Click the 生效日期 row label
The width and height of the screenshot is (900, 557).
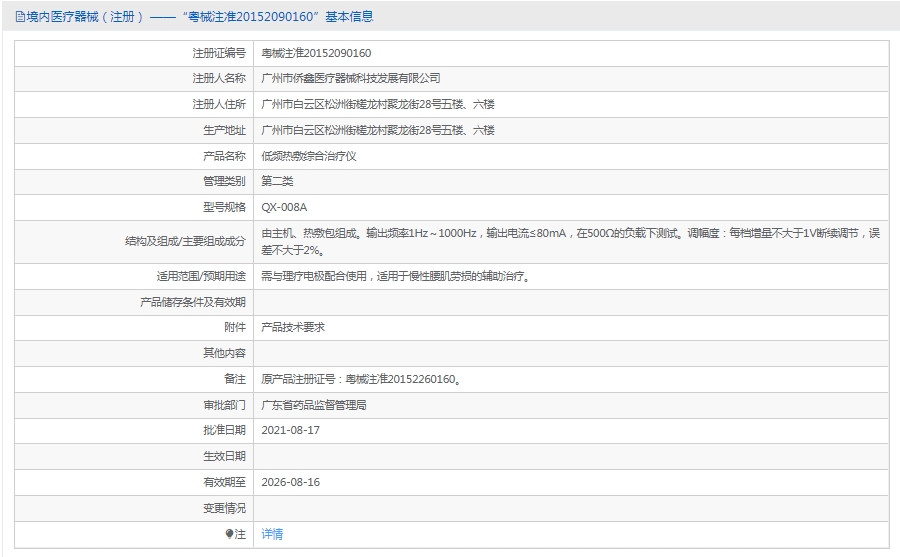coord(224,457)
